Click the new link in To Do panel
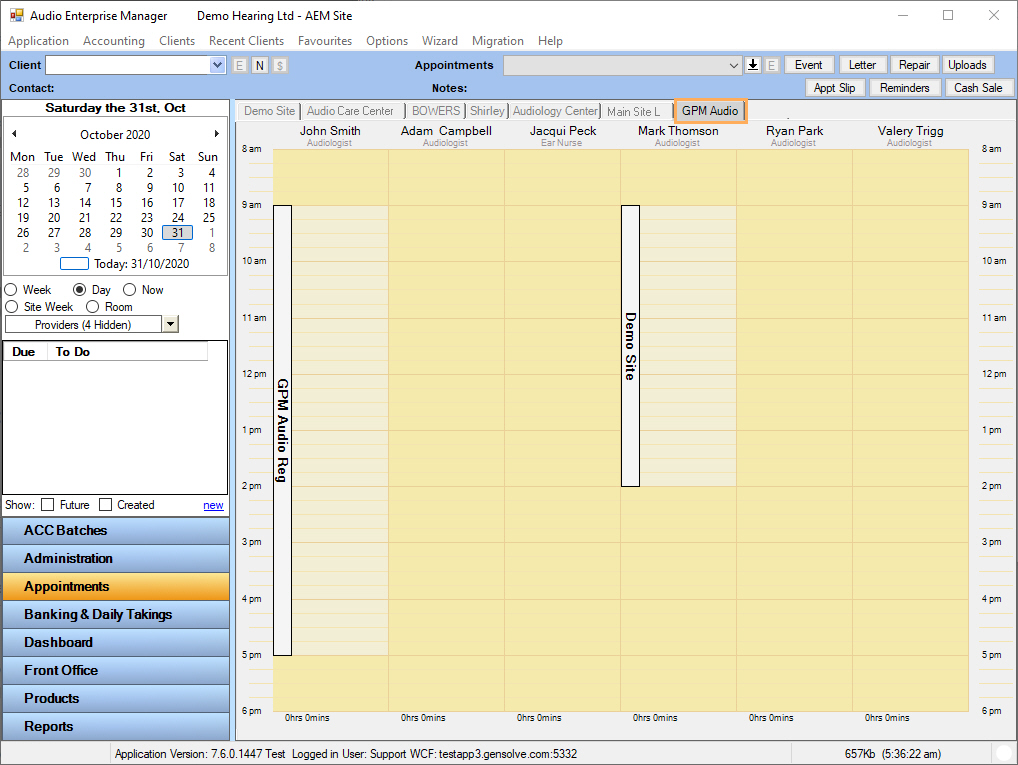 click(x=213, y=505)
